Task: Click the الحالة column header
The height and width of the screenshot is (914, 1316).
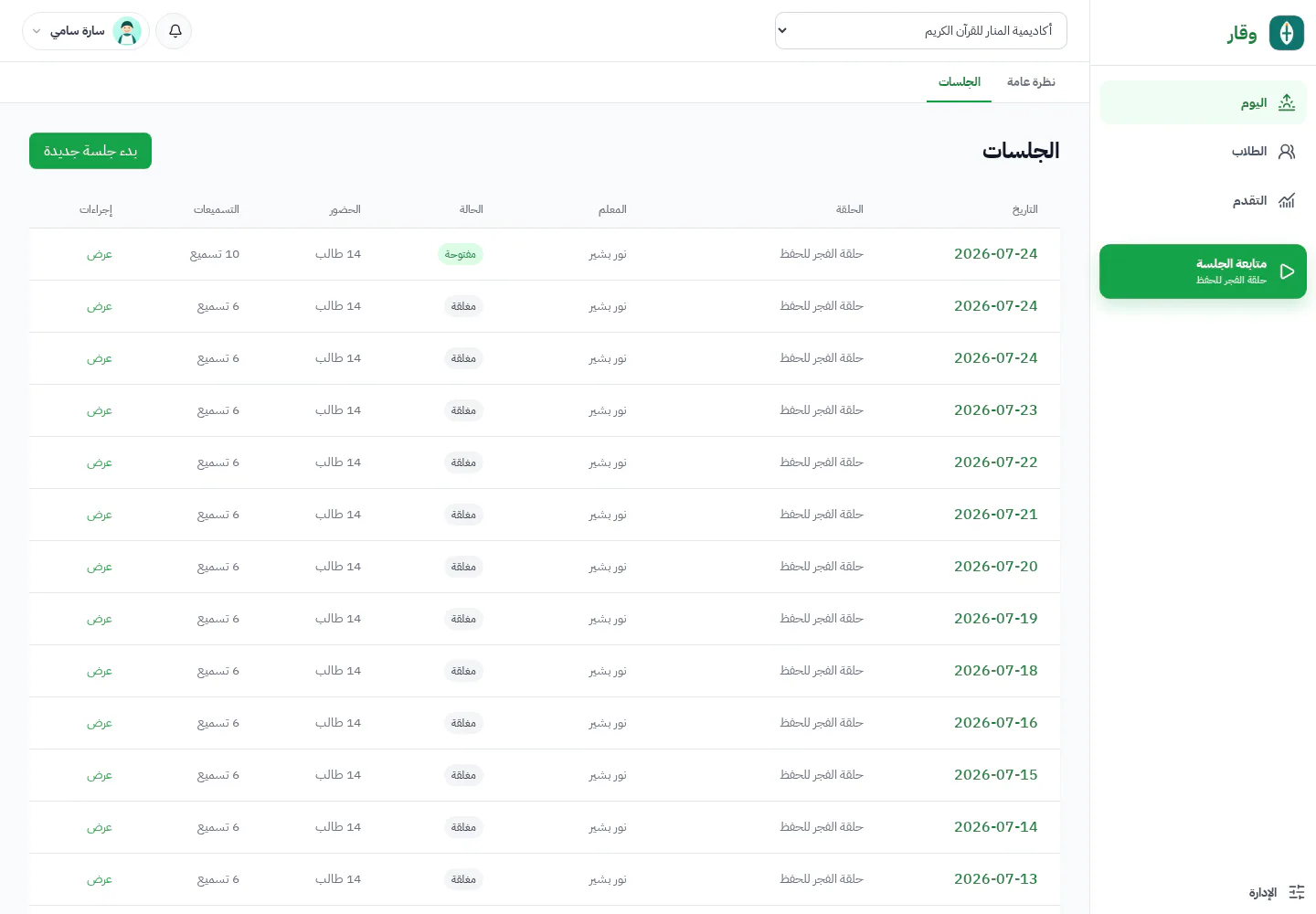Action: 471,209
